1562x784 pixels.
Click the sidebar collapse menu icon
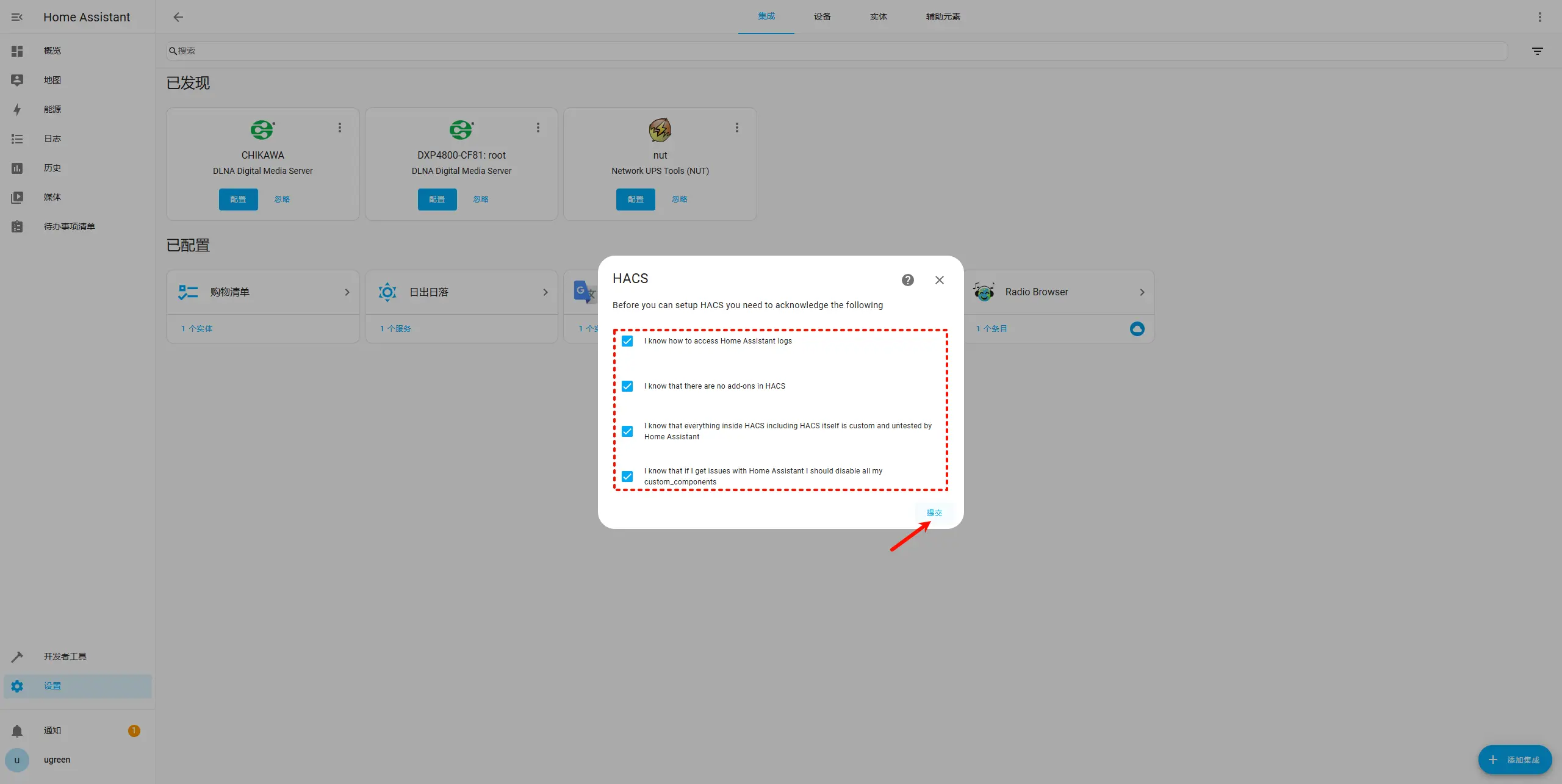17,17
